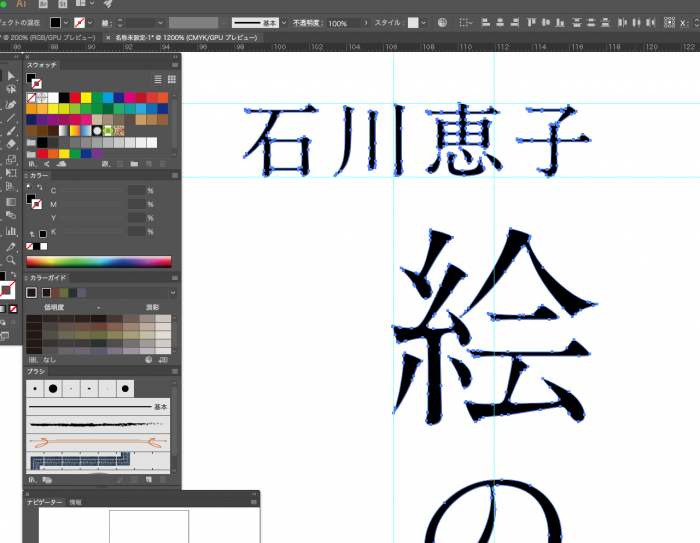Click the vertical align top icon
The height and width of the screenshot is (543, 700).
[x=531, y=22]
